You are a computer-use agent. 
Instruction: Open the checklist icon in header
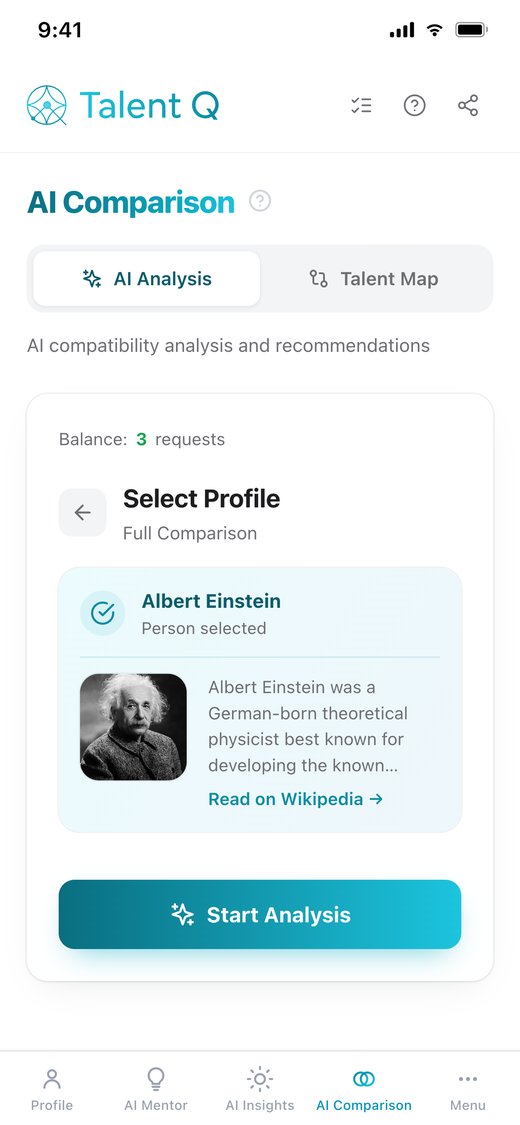click(x=361, y=106)
